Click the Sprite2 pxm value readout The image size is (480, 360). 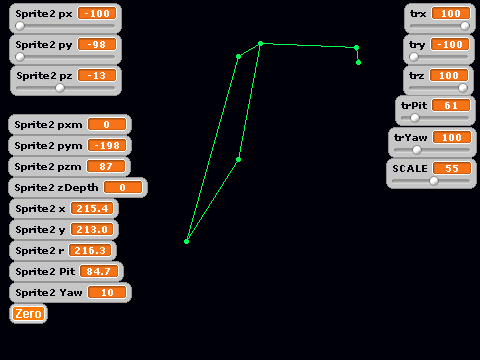tap(107, 125)
